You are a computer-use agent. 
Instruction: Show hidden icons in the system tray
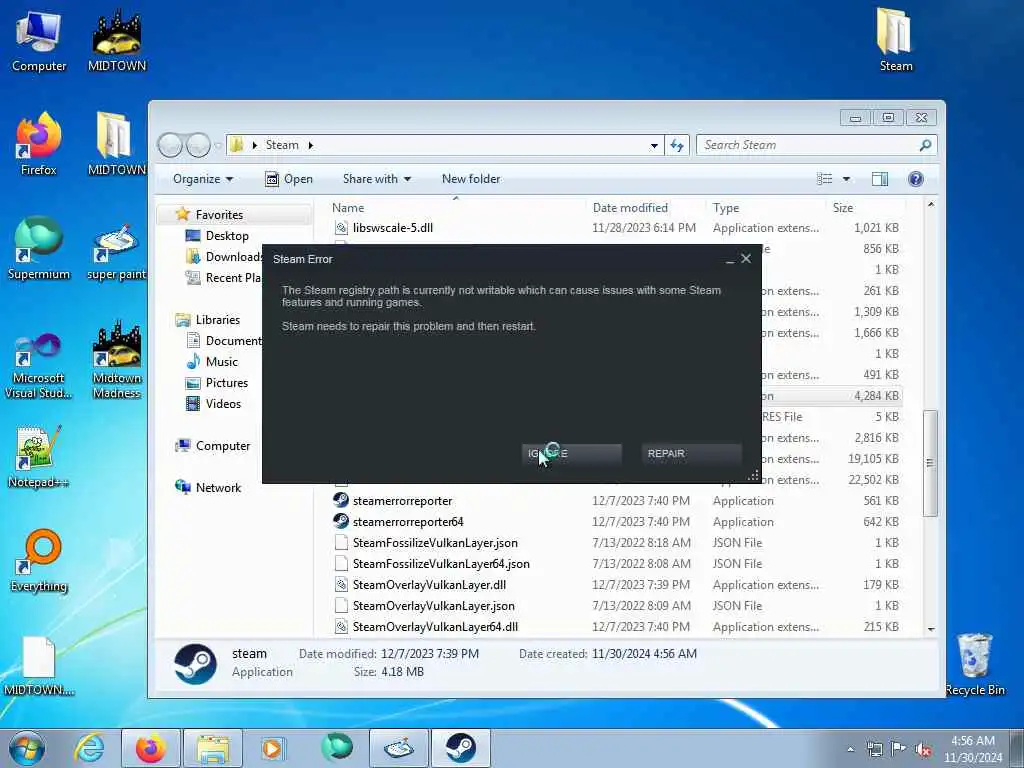point(850,749)
